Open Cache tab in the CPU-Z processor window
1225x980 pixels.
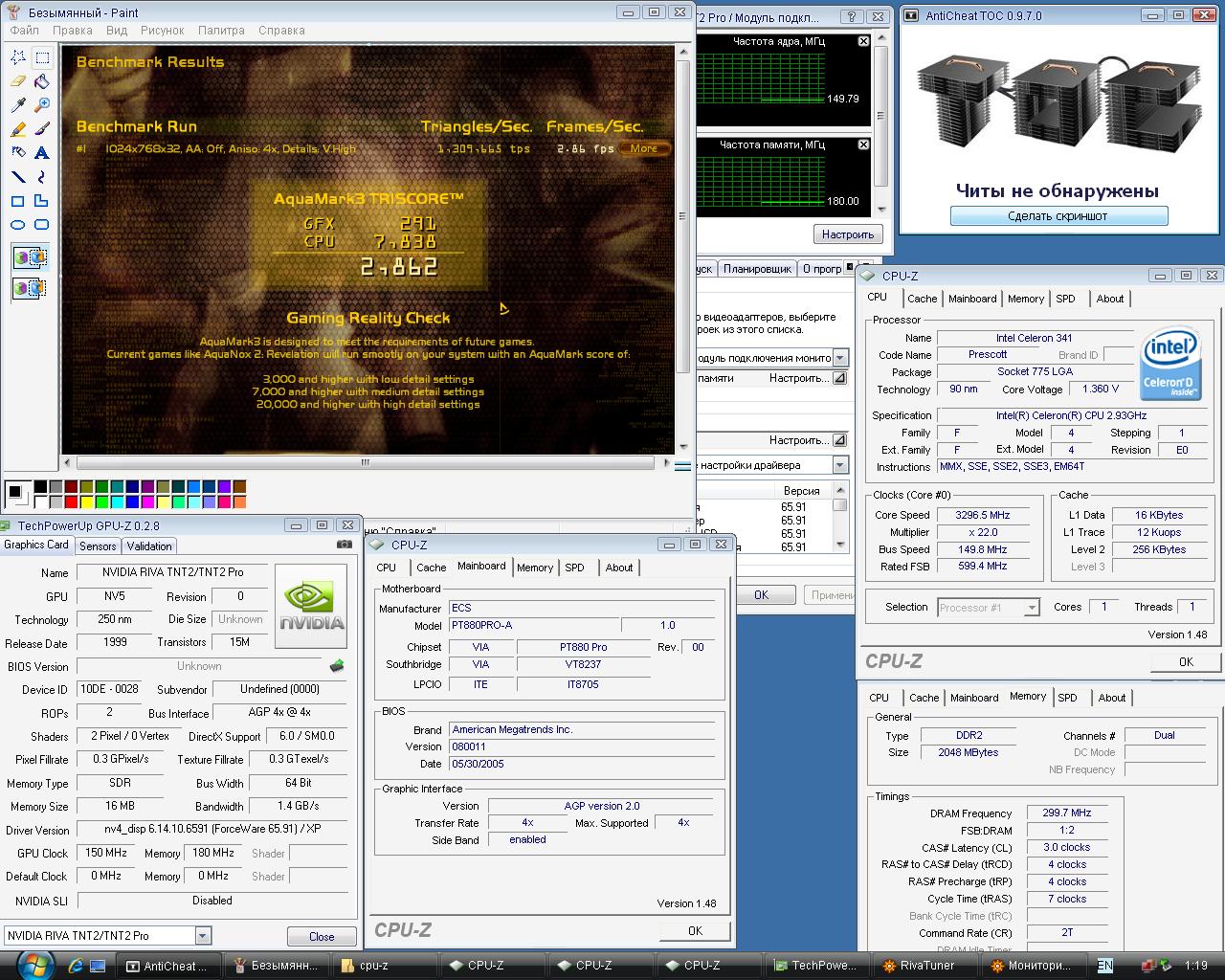point(923,299)
